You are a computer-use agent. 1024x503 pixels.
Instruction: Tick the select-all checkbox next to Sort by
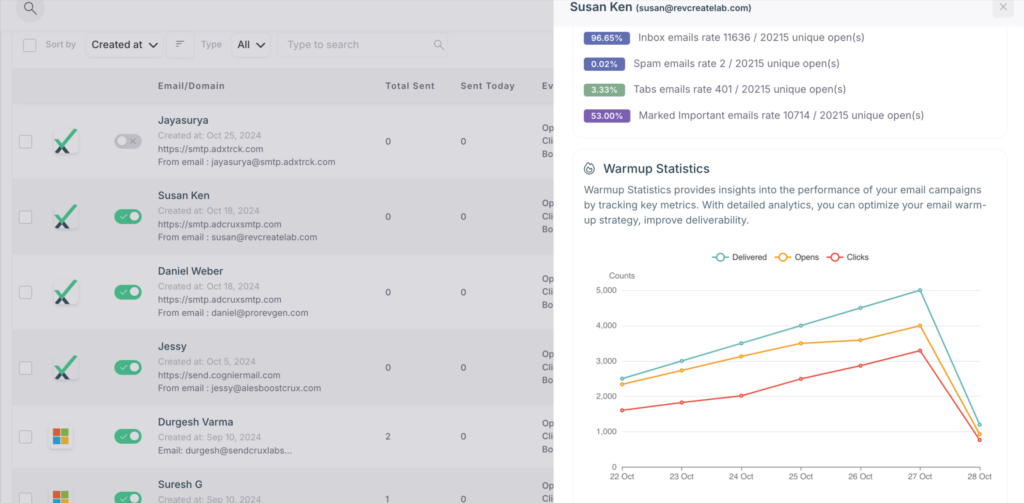pos(29,45)
